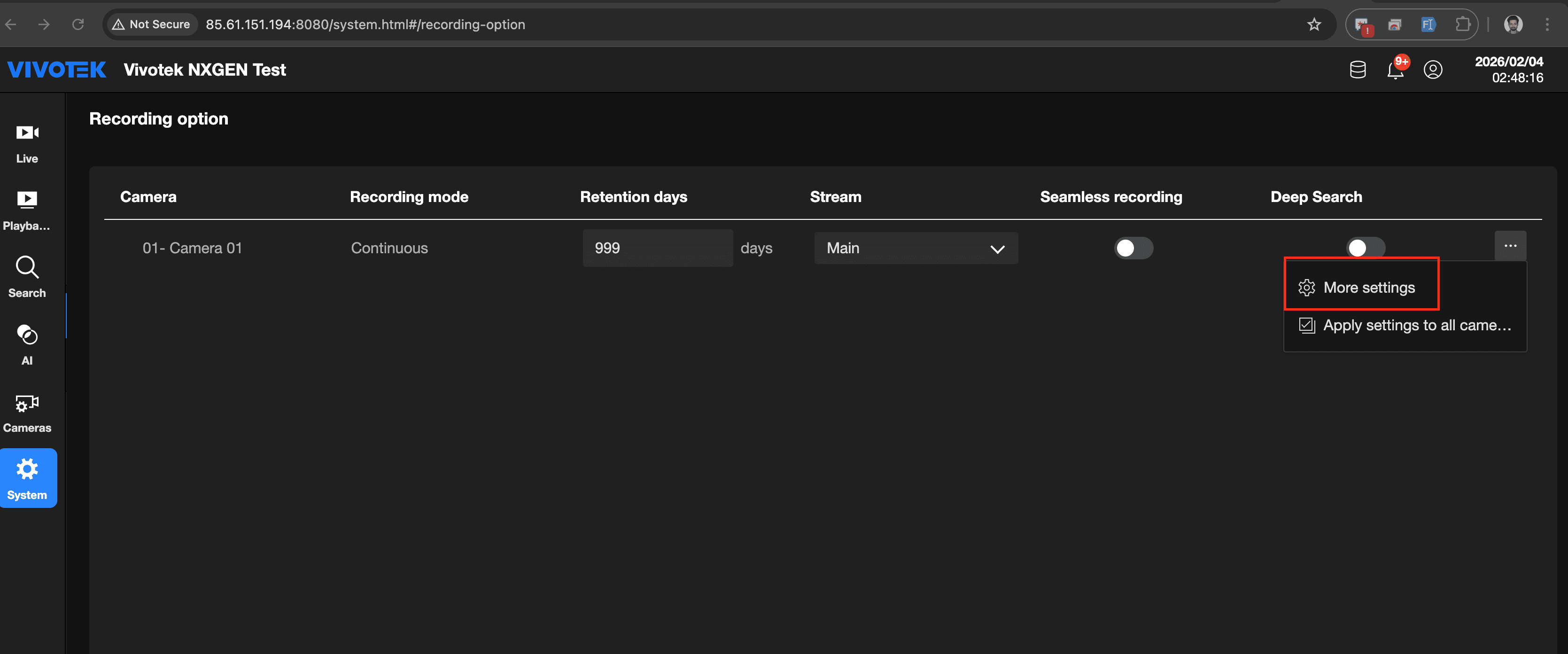This screenshot has width=1568, height=654.
Task: Click the three-dots more options button
Action: click(x=1510, y=246)
